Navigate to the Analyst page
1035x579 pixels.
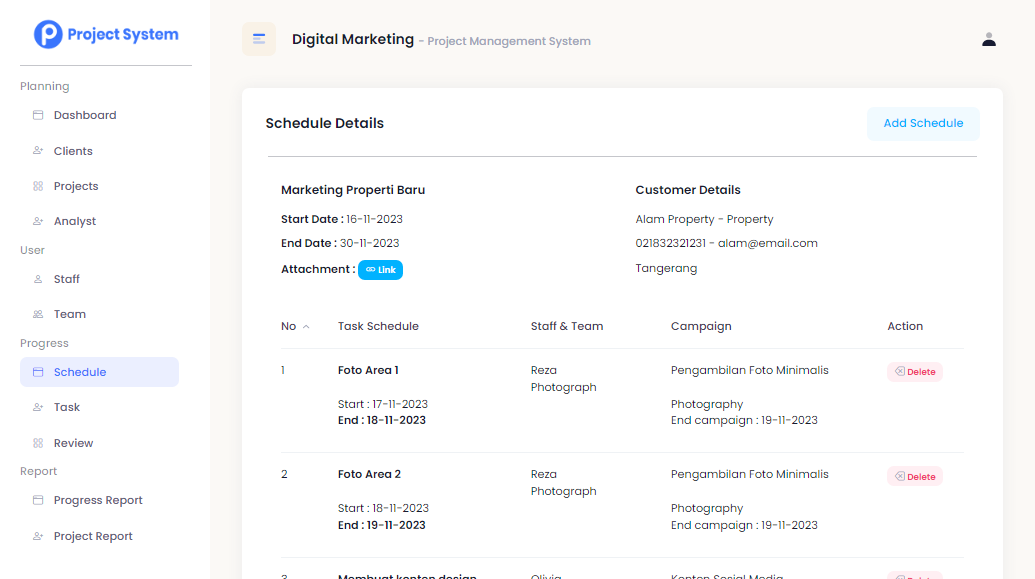pos(99,221)
